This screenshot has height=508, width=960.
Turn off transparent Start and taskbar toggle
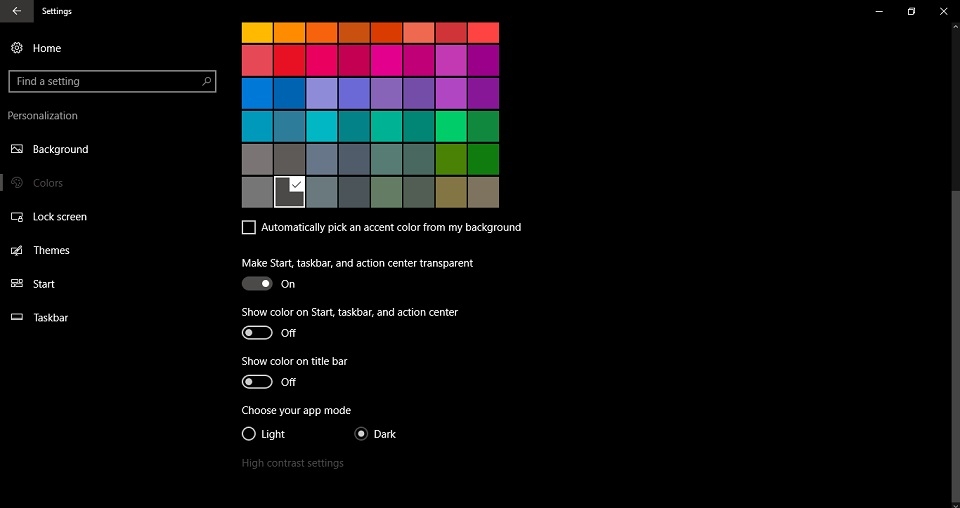[257, 283]
